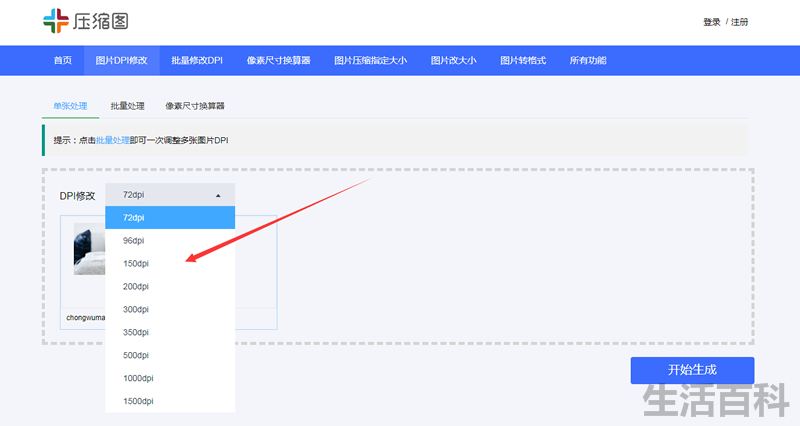Click the chongwuma file name label
The width and height of the screenshot is (800, 426).
(x=85, y=317)
